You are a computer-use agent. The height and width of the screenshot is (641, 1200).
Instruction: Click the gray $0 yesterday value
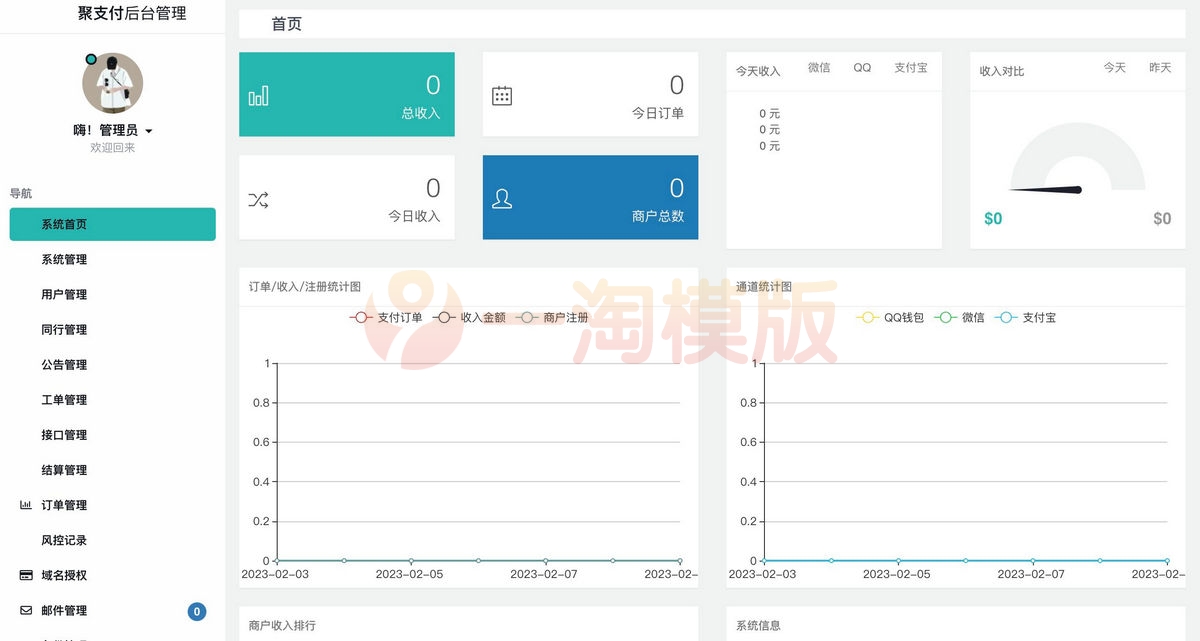click(1162, 219)
